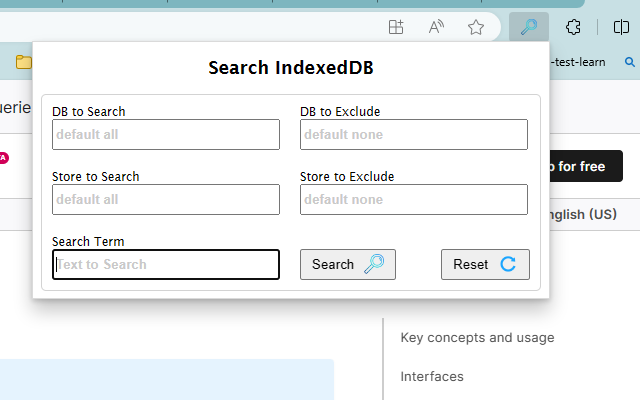Focus the Search Term text box
Image resolution: width=640 pixels, height=400 pixels.
166,264
